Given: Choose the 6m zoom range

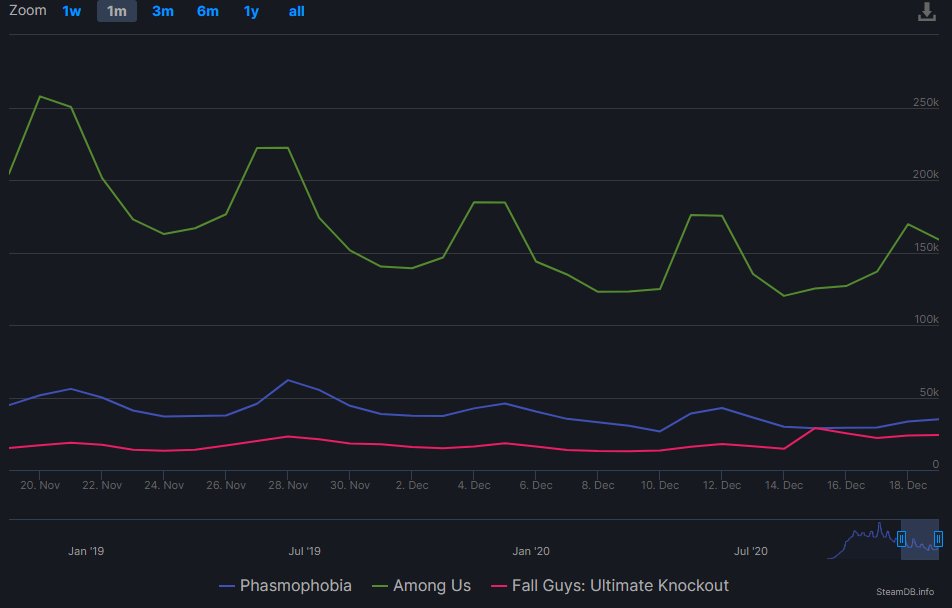Looking at the screenshot, I should pyautogui.click(x=208, y=12).
